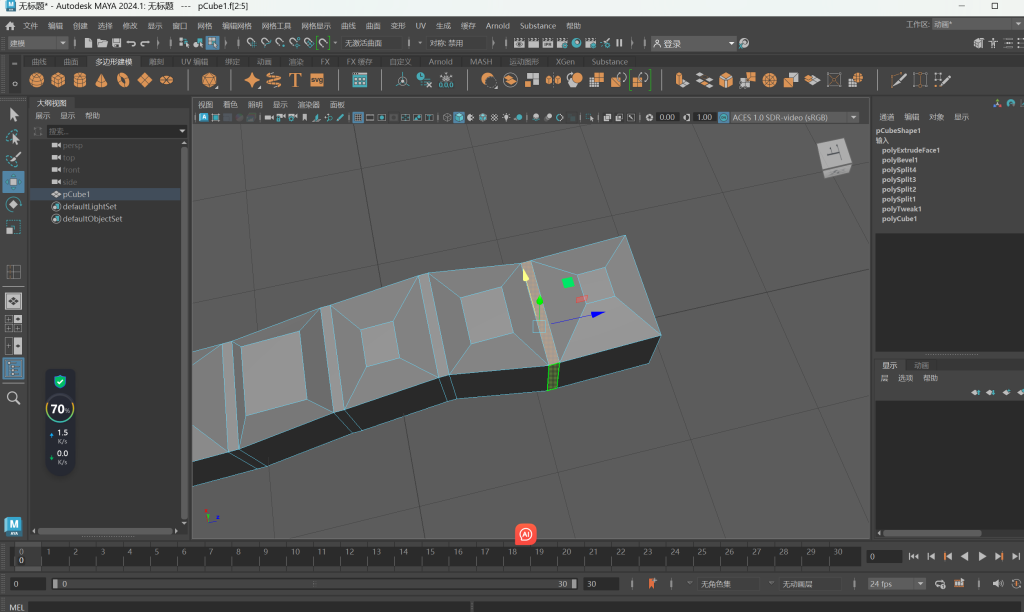
Task: Click the magnifier search icon in left sidebar
Action: 14,398
